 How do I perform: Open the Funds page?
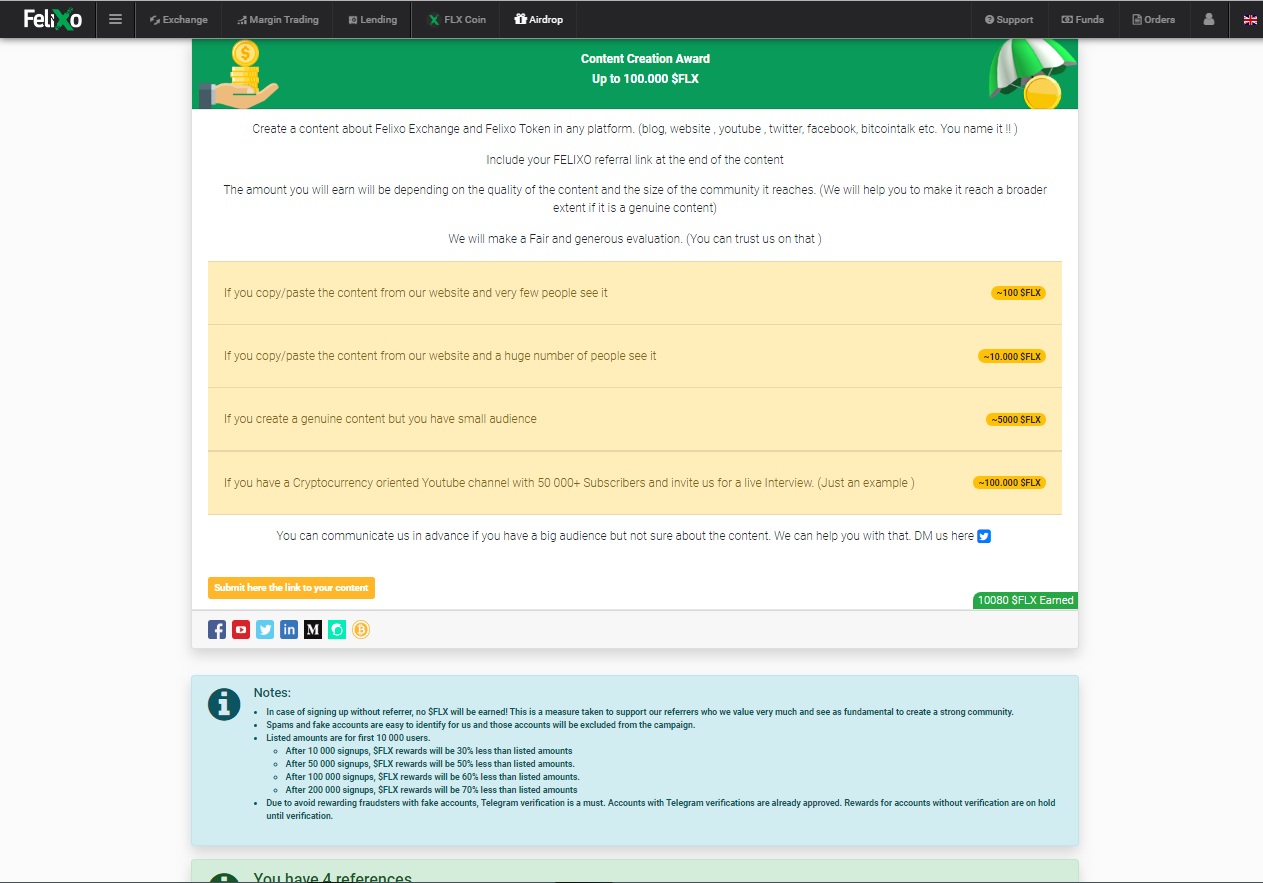(x=1082, y=19)
